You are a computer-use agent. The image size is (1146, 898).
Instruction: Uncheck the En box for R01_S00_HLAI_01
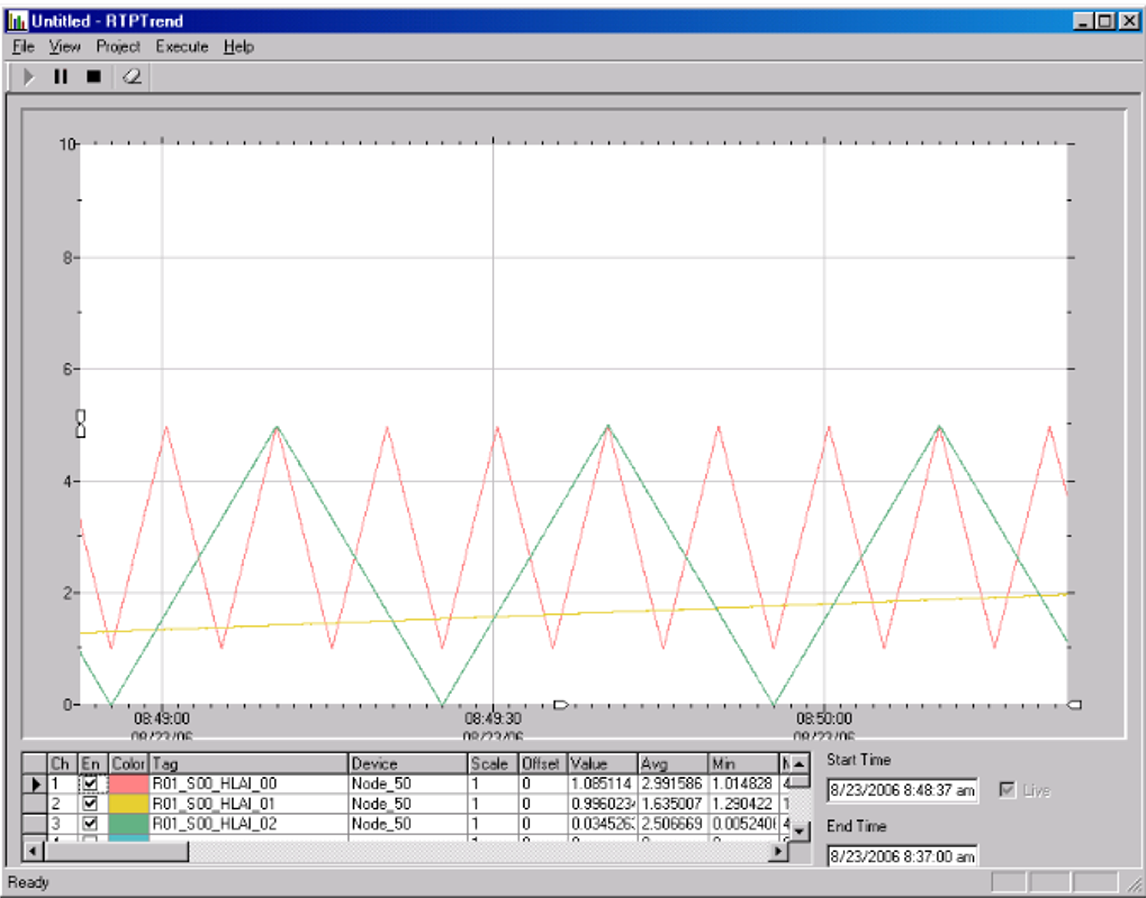(92, 804)
